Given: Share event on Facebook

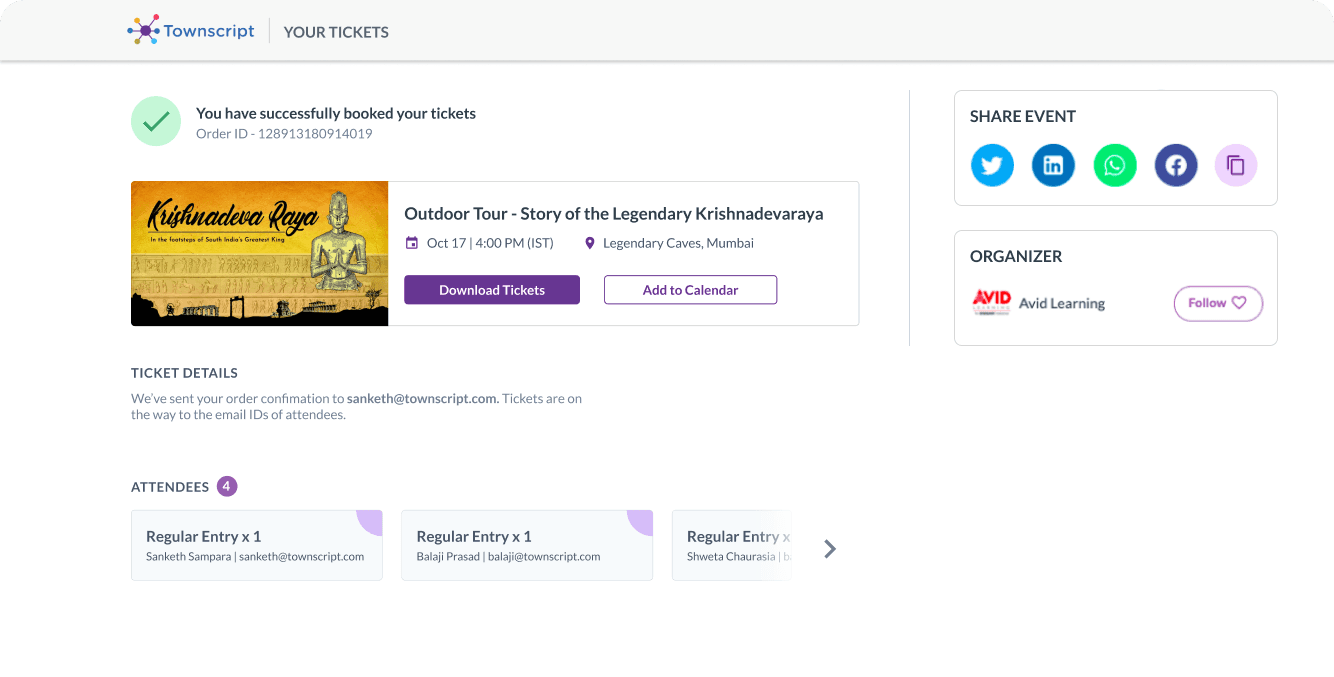Looking at the screenshot, I should pyautogui.click(x=1176, y=165).
